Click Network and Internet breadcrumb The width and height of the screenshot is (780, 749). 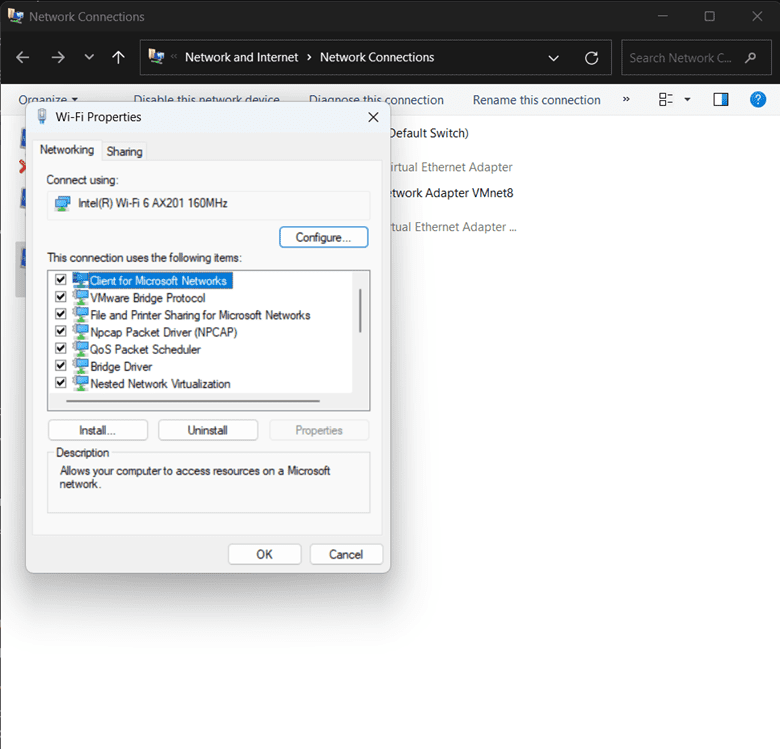(x=241, y=58)
